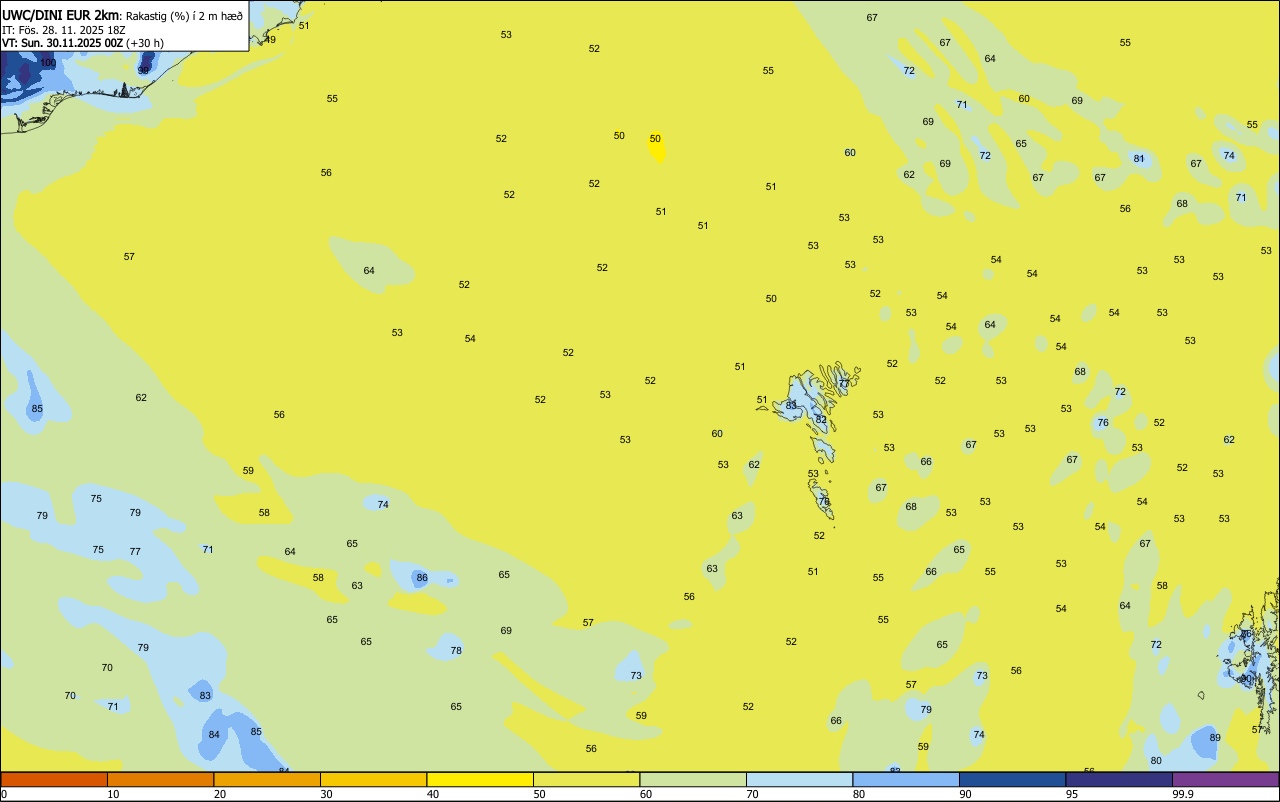Viewport: 1280px width, 802px height.
Task: Click the '30' legend tick label
Action: [327, 794]
